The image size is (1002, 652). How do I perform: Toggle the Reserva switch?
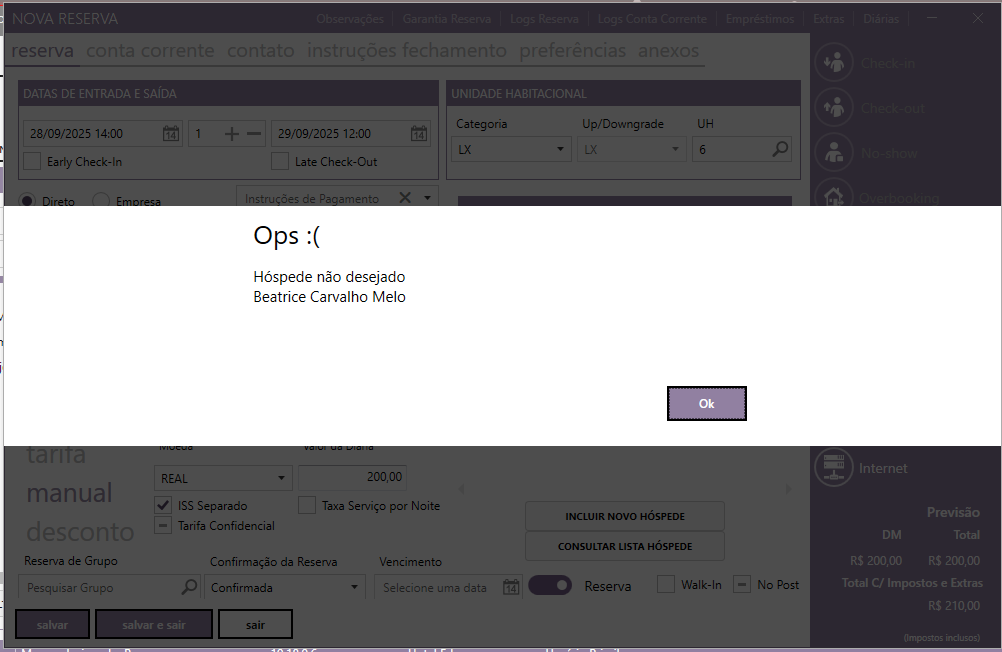click(x=549, y=586)
